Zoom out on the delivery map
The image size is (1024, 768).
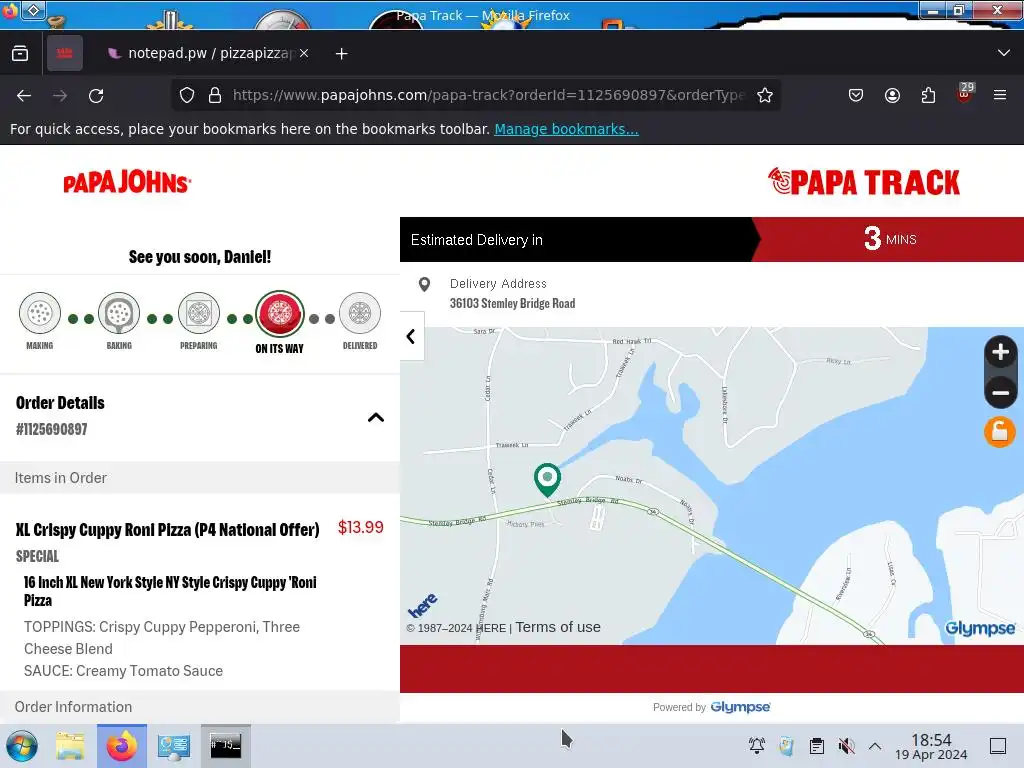(1000, 392)
